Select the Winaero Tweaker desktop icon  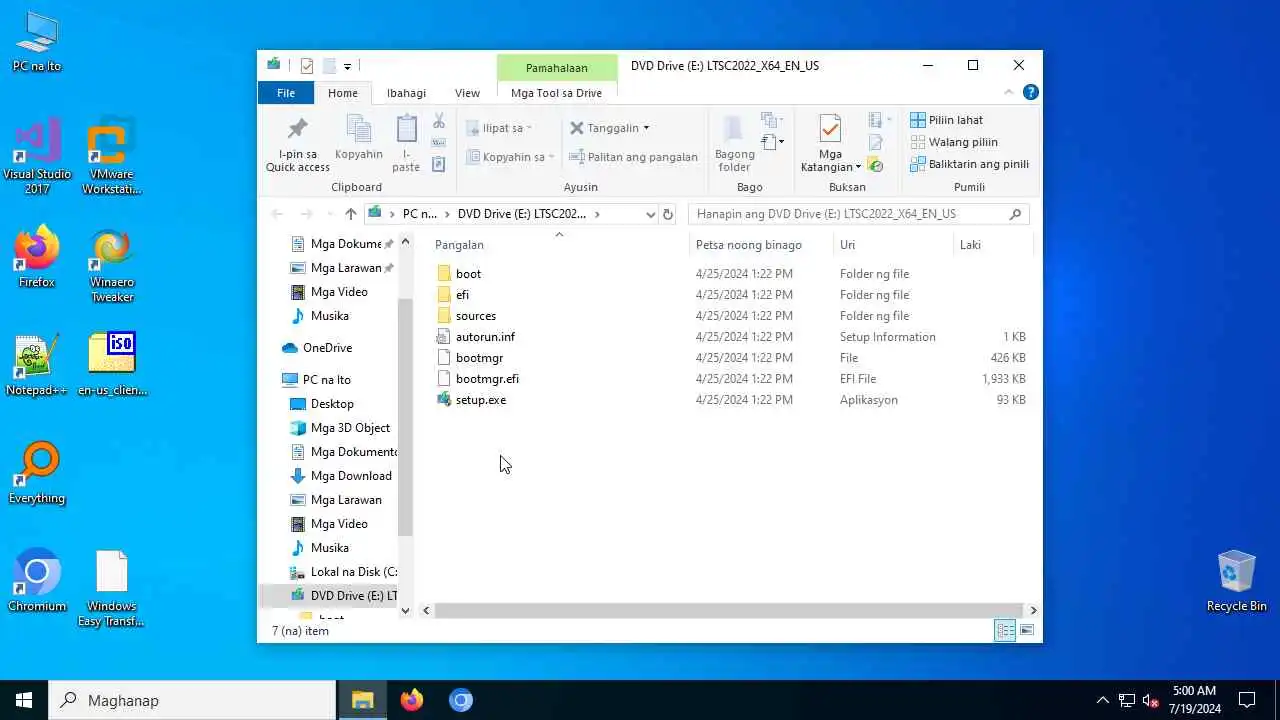[111, 265]
